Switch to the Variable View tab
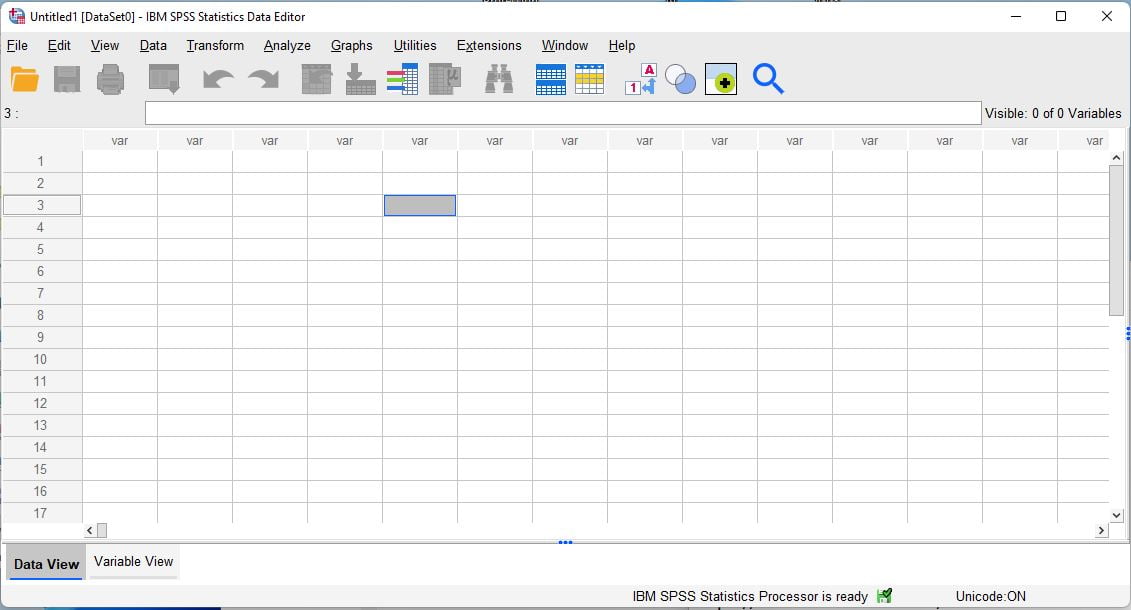This screenshot has width=1131, height=610. pyautogui.click(x=133, y=562)
